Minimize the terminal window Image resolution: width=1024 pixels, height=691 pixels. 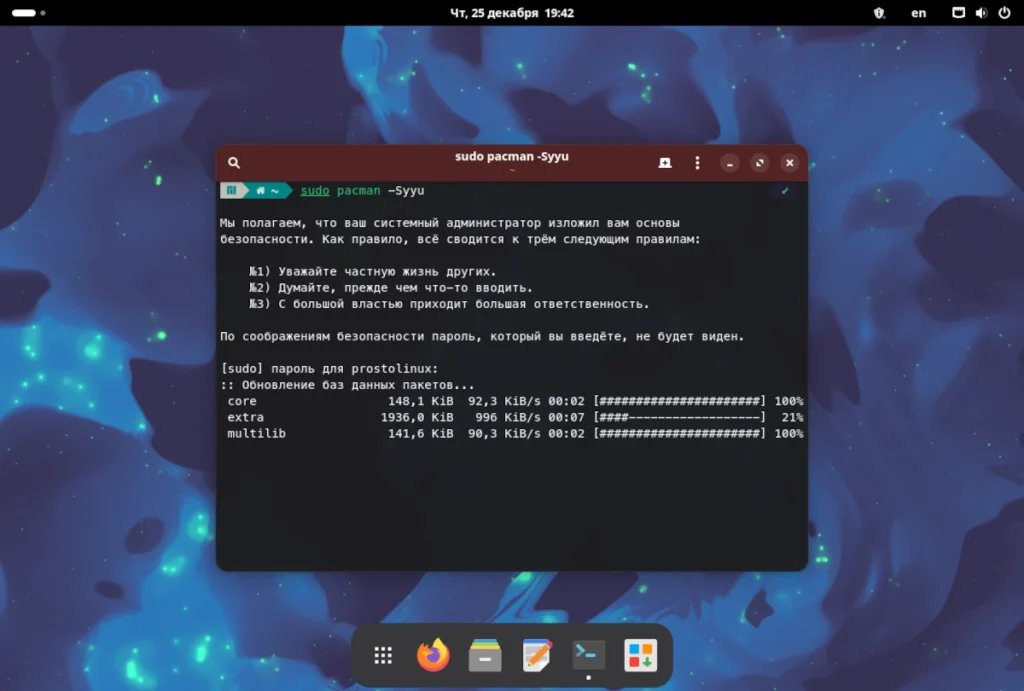(729, 163)
